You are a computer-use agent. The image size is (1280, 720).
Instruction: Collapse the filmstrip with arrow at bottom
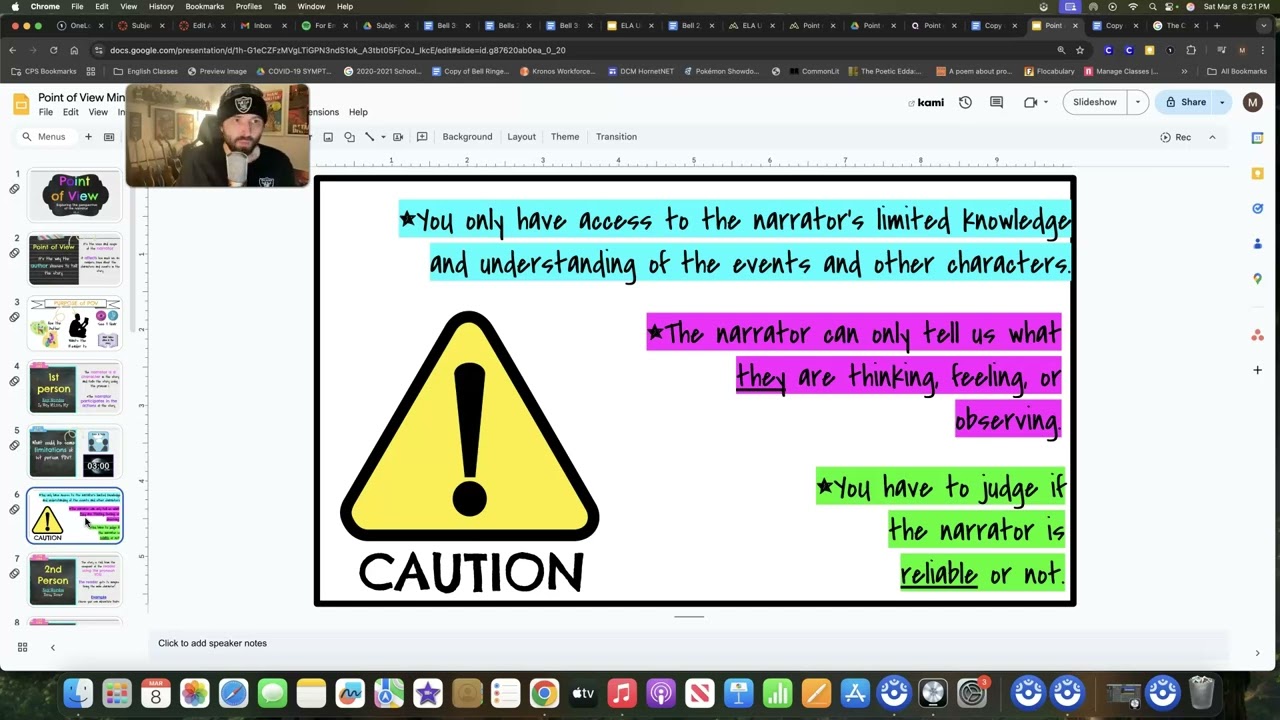[53, 647]
